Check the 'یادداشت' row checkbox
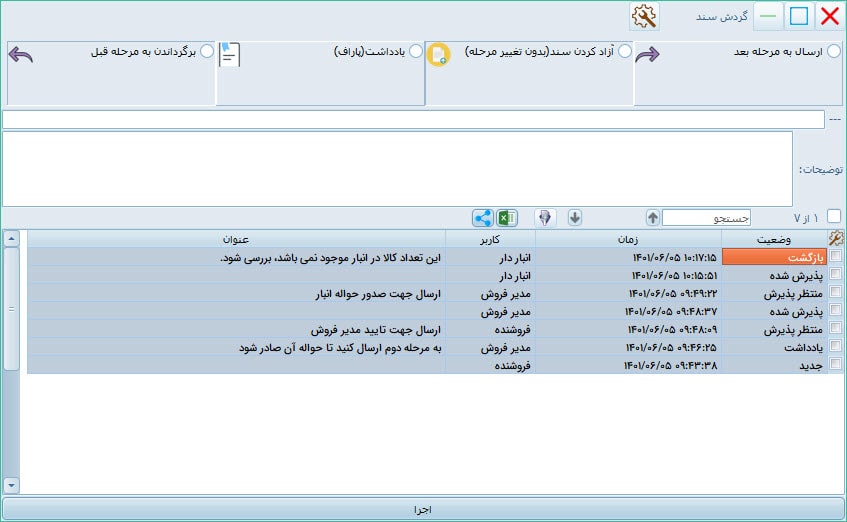 (x=836, y=346)
